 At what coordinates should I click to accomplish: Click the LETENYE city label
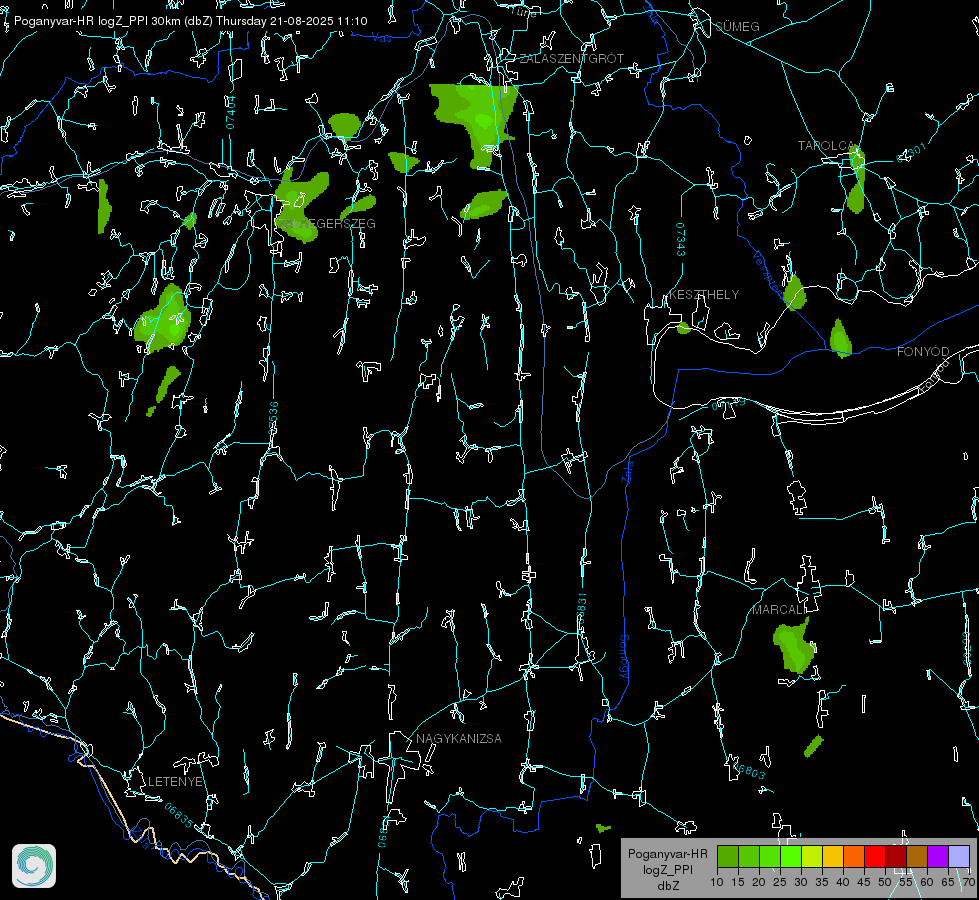(175, 781)
